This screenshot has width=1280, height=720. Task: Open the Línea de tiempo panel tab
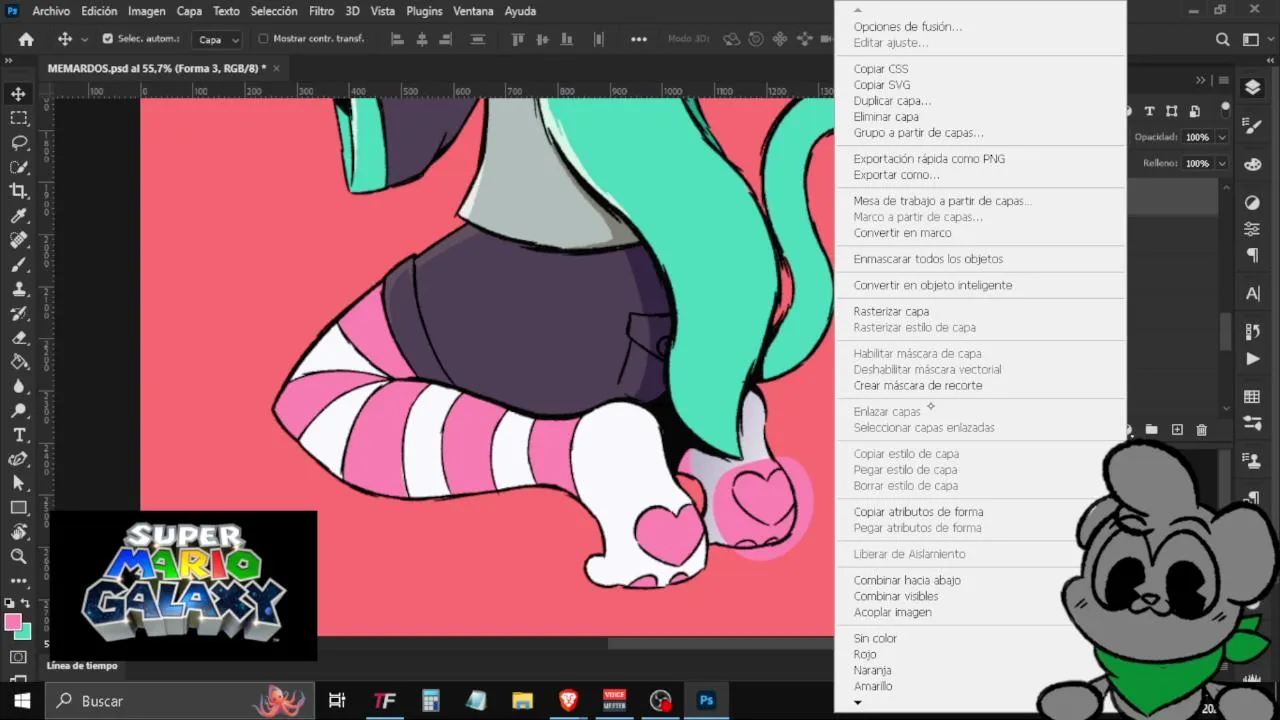coord(82,665)
